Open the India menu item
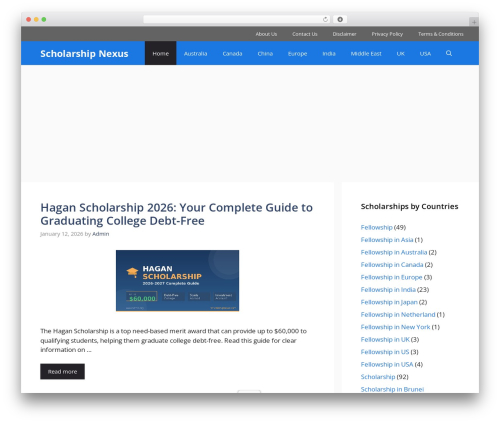Image resolution: width=500 pixels, height=423 pixels. [329, 53]
